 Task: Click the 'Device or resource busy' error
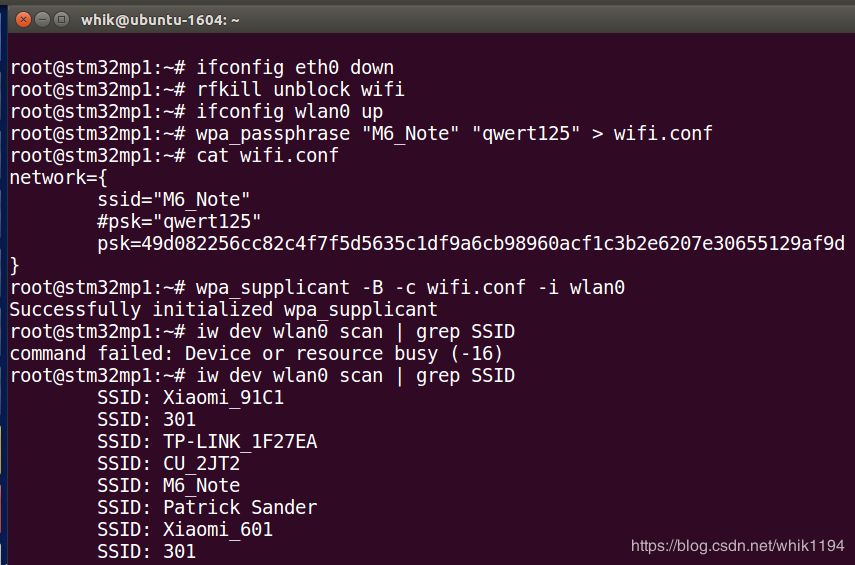256,353
